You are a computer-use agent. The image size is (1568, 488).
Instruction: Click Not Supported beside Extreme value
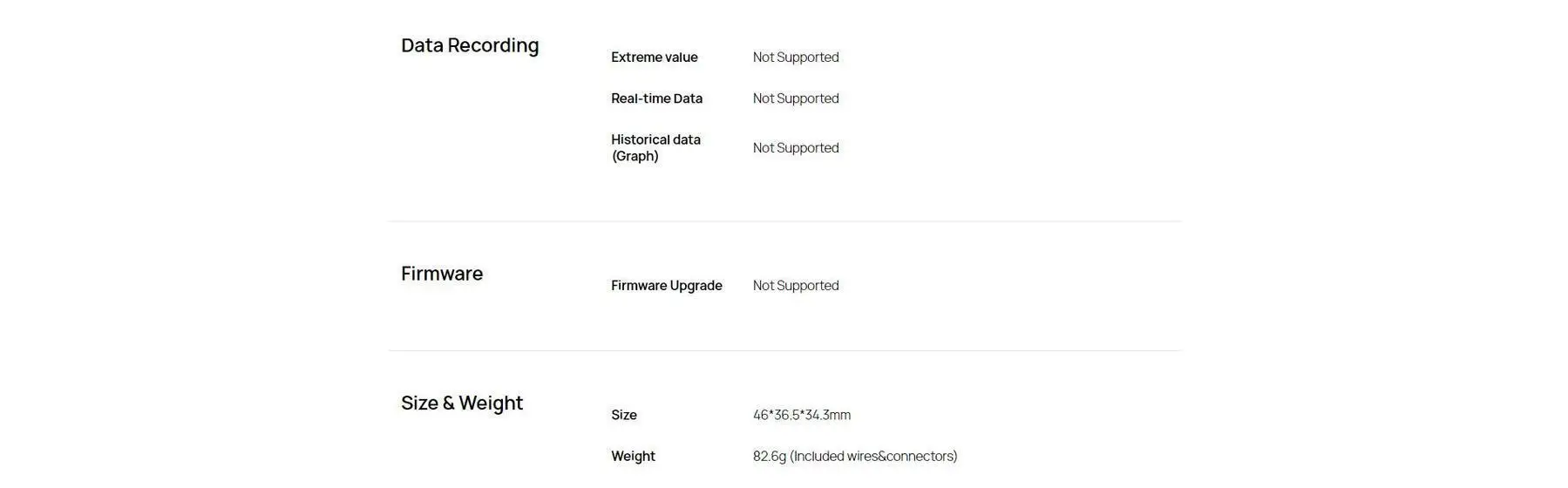tap(796, 58)
